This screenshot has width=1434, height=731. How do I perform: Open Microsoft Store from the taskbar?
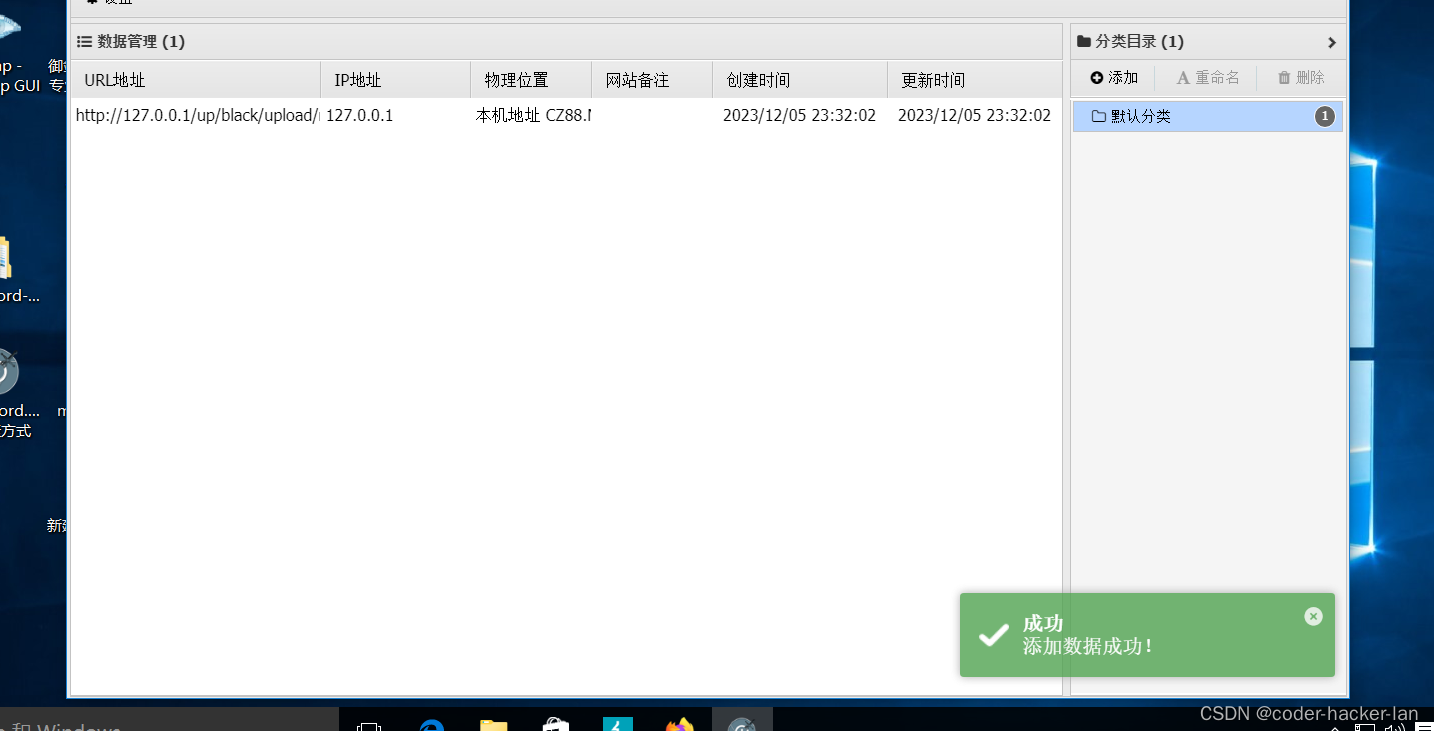pos(556,724)
